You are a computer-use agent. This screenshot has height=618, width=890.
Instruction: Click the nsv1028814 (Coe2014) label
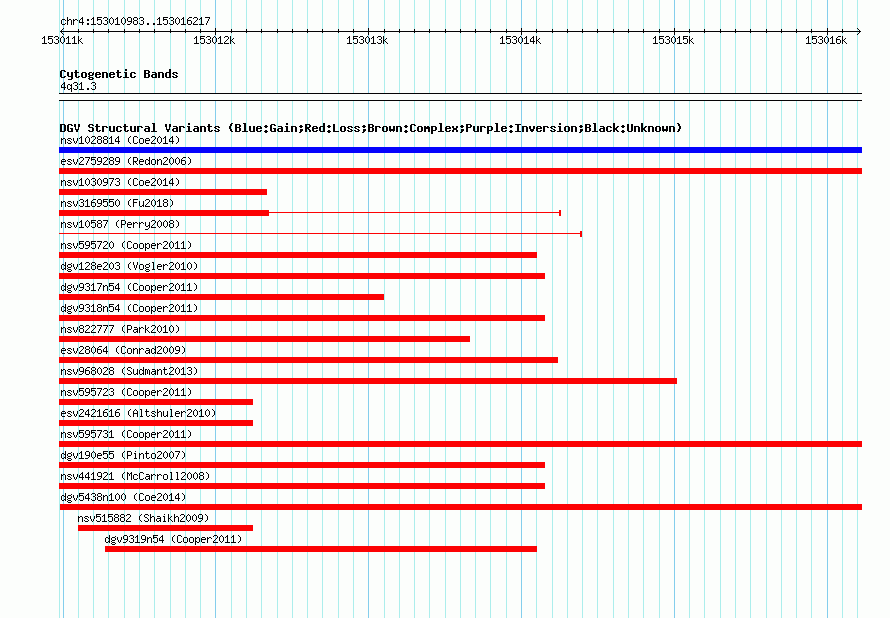120,140
